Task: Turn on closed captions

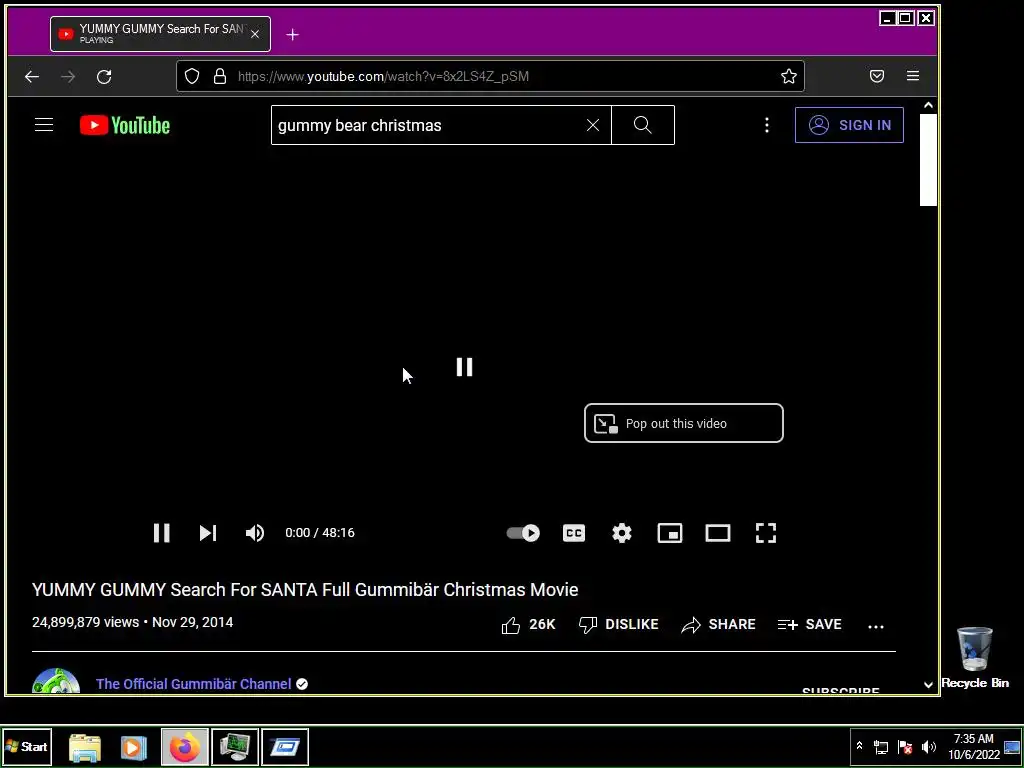Action: (574, 533)
